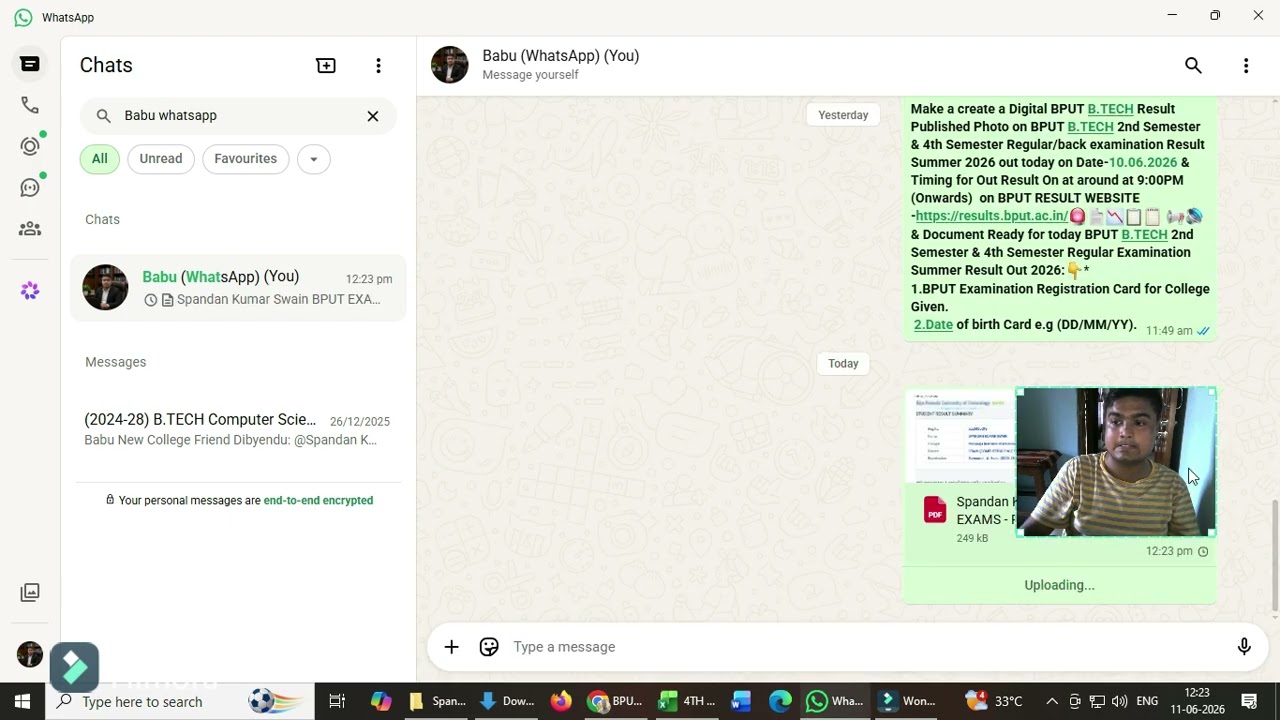Click the search field containing 'Babu whatsapp'
The width and height of the screenshot is (1280, 720).
click(x=238, y=116)
